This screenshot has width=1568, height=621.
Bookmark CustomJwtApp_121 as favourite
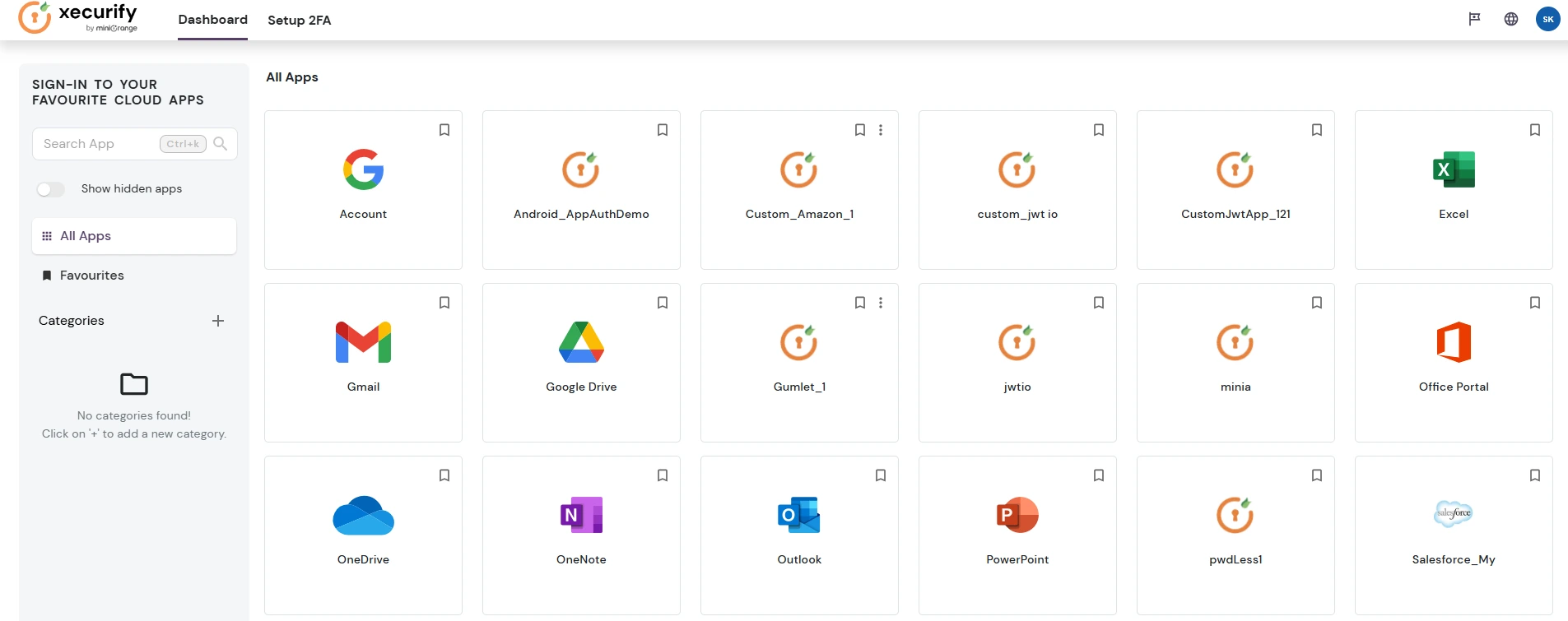click(1317, 130)
